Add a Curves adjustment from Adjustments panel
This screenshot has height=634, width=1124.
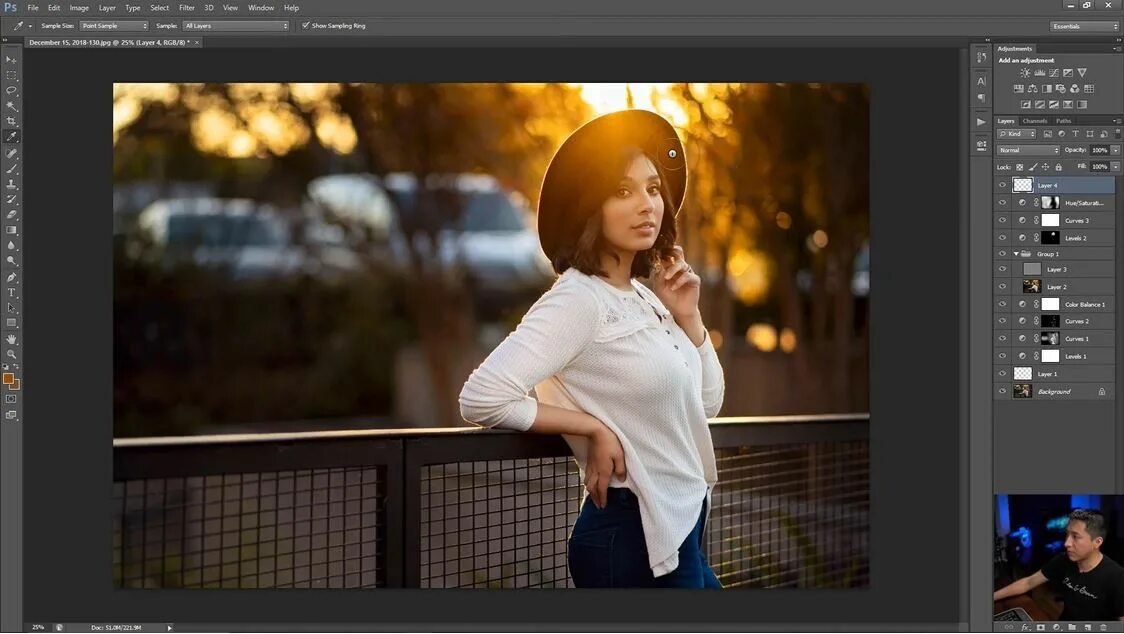pyautogui.click(x=1054, y=73)
